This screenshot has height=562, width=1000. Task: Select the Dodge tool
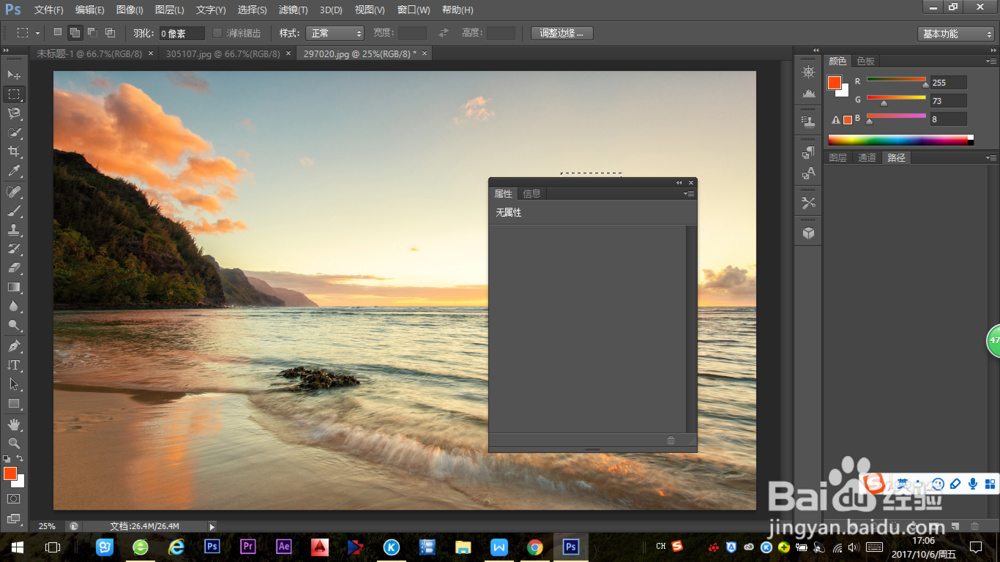[x=13, y=325]
